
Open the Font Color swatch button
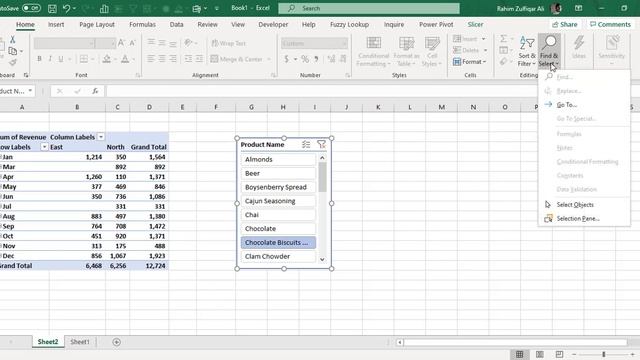point(125,59)
